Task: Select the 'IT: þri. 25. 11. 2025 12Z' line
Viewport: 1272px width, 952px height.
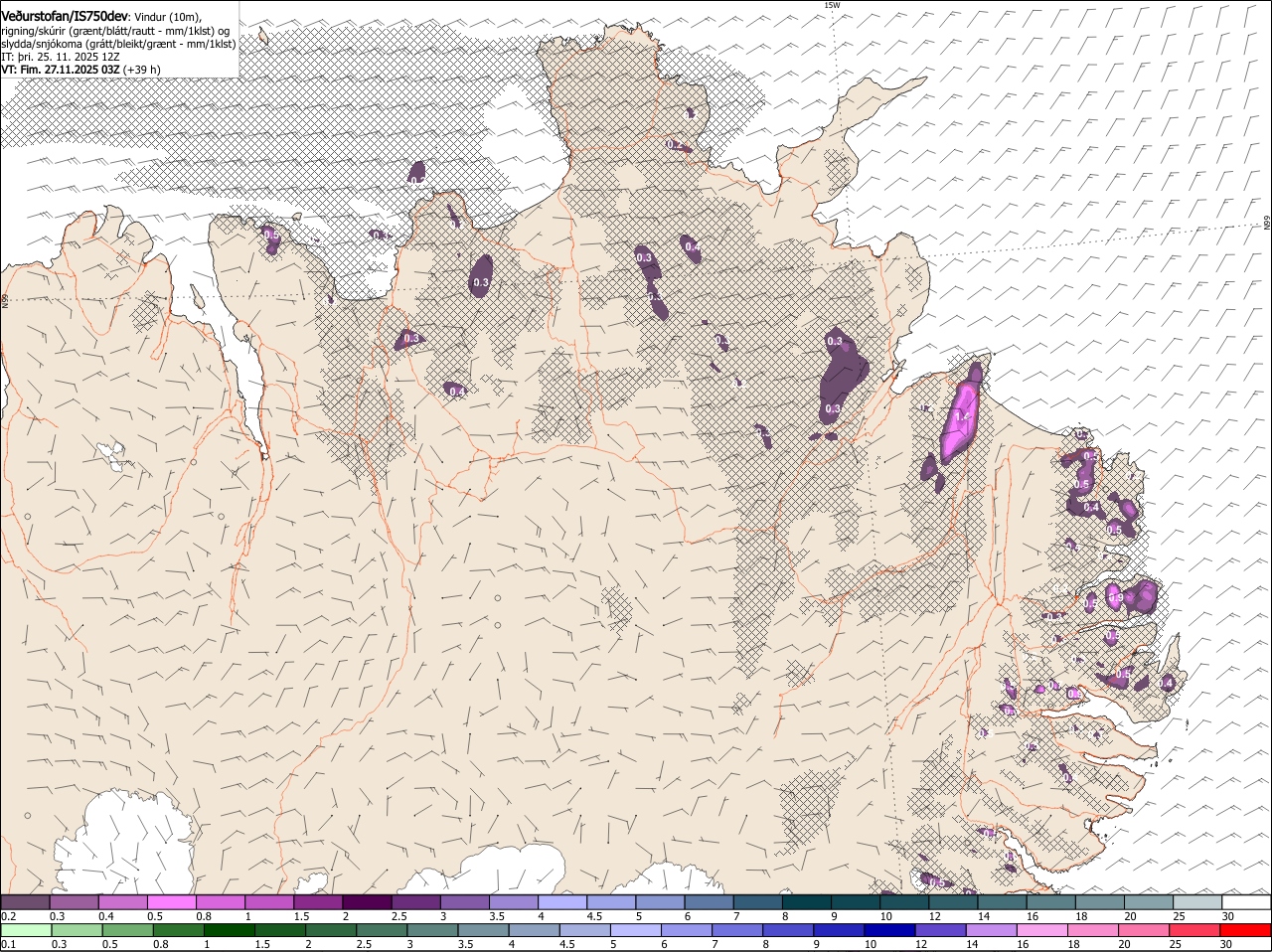Action: (x=61, y=57)
